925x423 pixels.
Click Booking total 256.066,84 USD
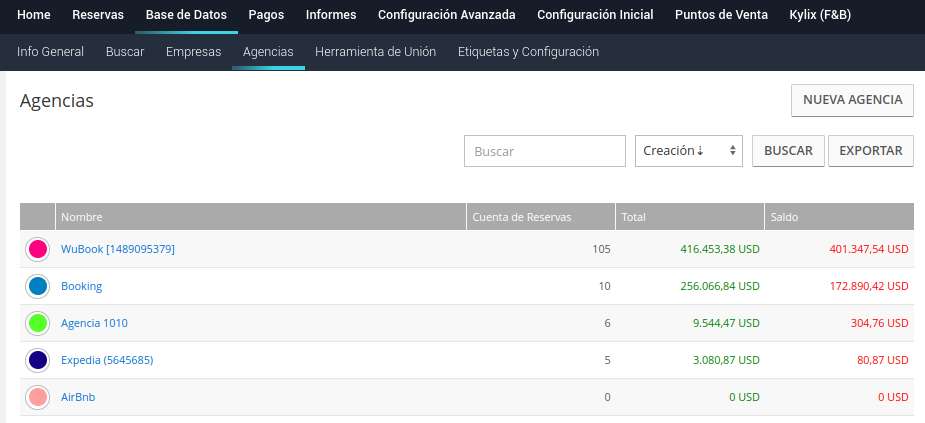(720, 286)
